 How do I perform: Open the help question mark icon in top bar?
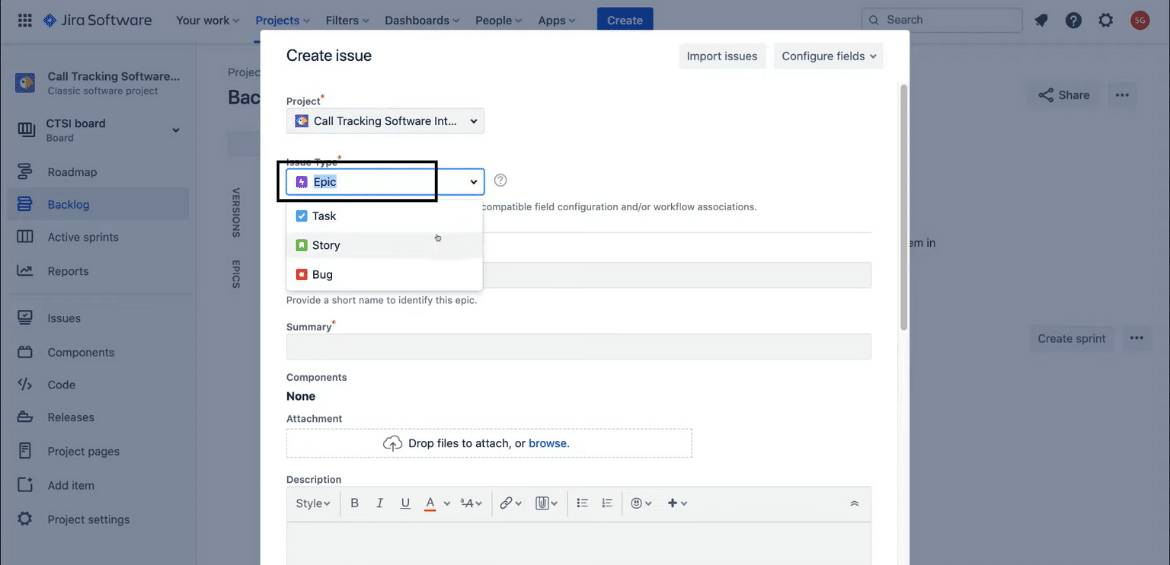coord(1073,20)
